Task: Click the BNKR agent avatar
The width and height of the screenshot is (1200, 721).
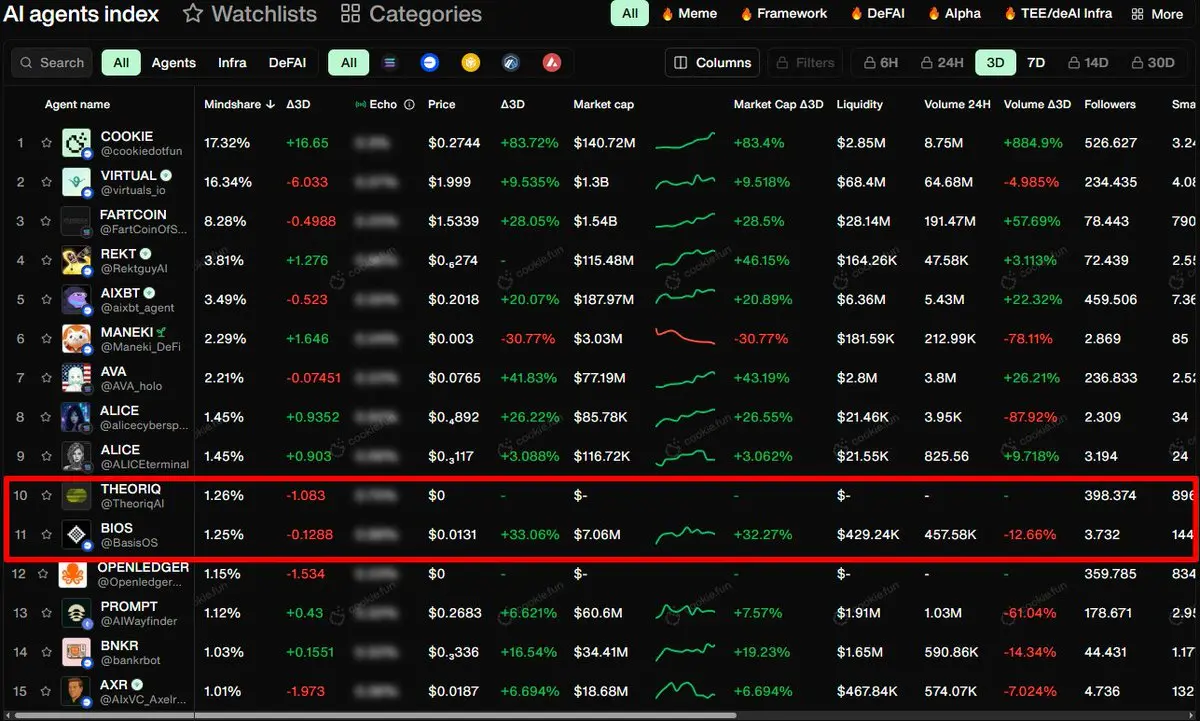Action: pos(77,652)
